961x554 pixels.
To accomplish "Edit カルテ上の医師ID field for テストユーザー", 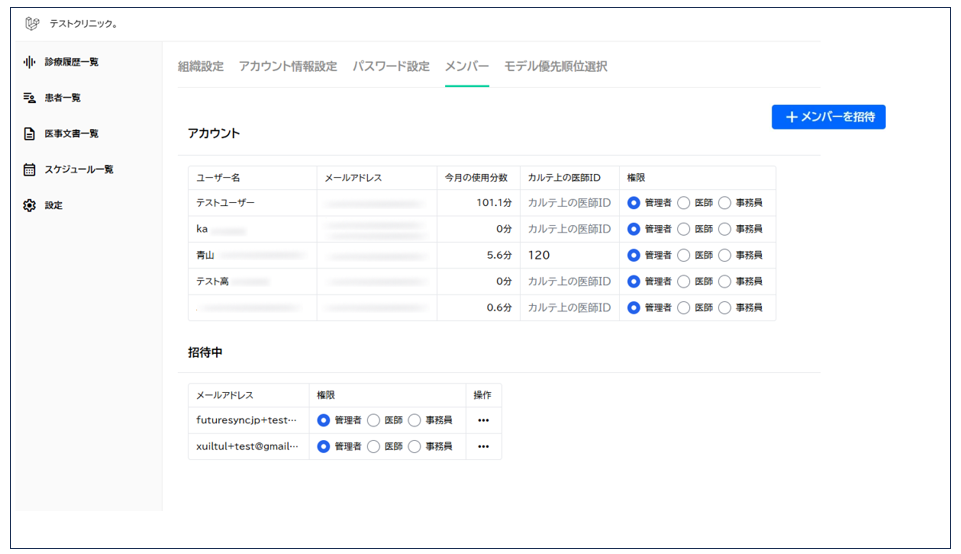I will pos(569,203).
